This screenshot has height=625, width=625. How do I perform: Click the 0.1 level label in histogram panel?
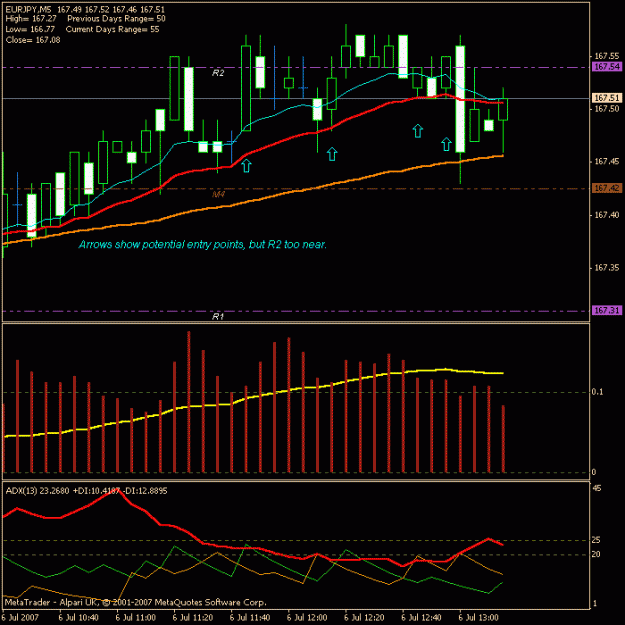tap(597, 392)
